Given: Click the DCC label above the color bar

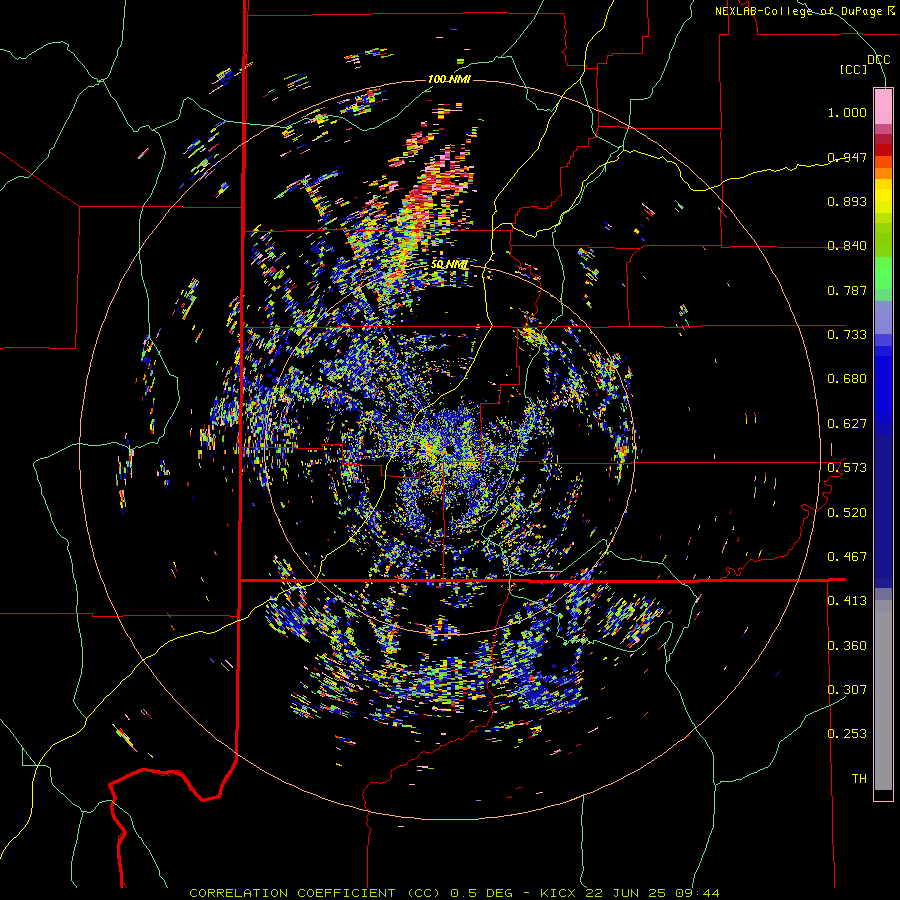Looking at the screenshot, I should [x=879, y=60].
